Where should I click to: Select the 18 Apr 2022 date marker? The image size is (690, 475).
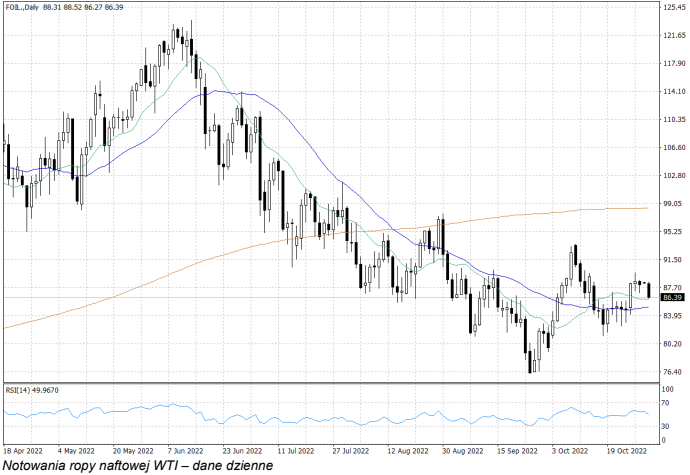click(x=22, y=450)
